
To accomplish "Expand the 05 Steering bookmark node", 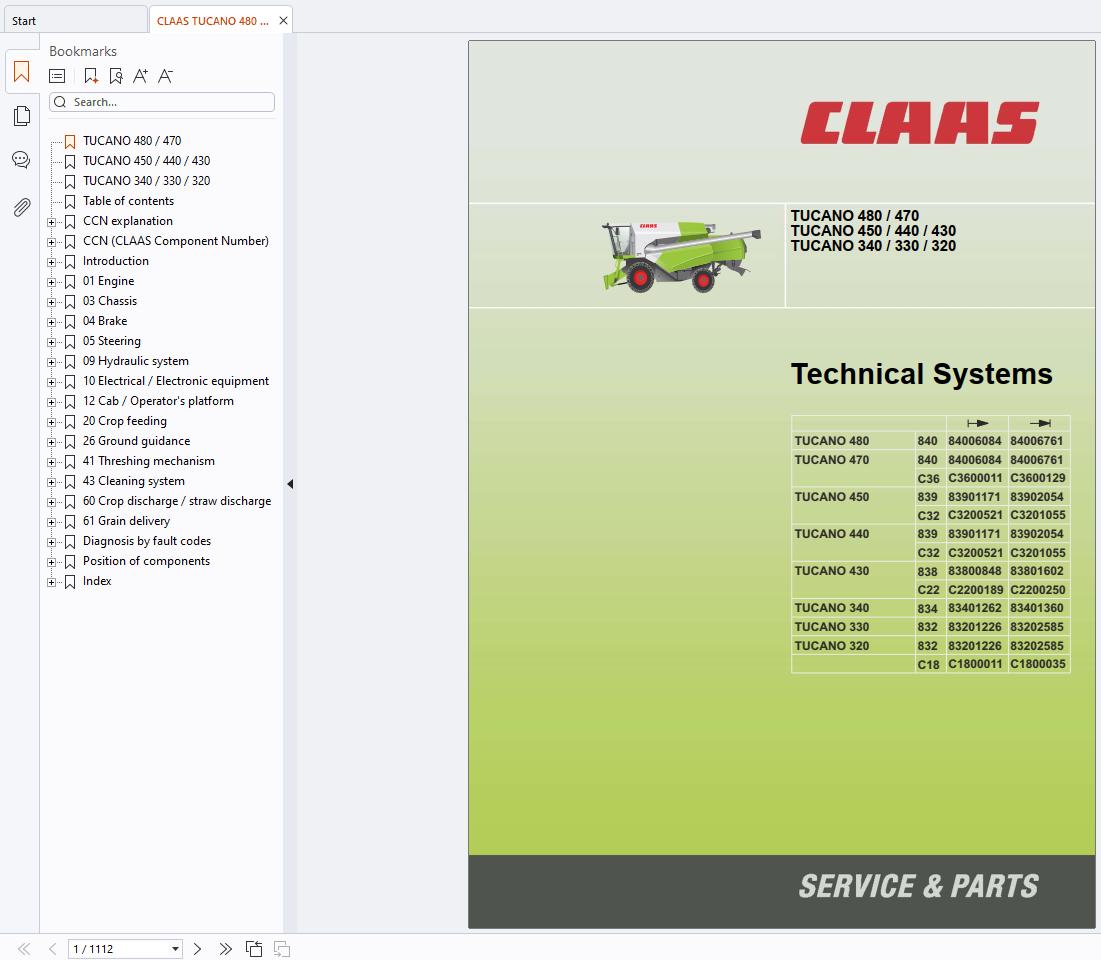I will [51, 342].
